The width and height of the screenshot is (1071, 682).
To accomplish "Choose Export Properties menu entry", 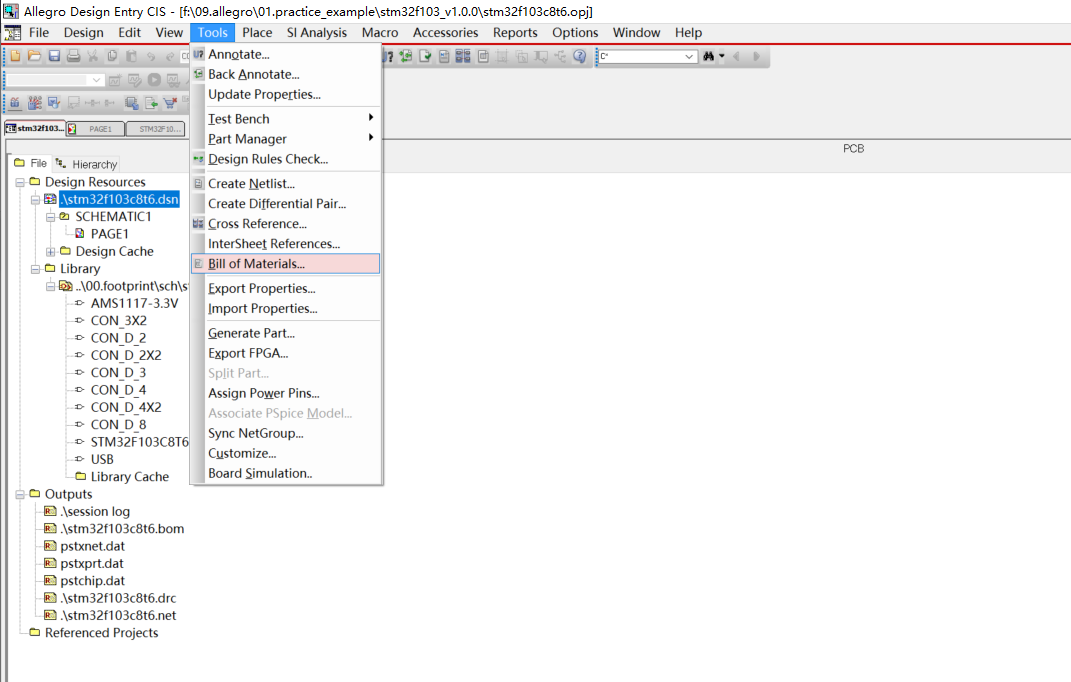I will (286, 288).
